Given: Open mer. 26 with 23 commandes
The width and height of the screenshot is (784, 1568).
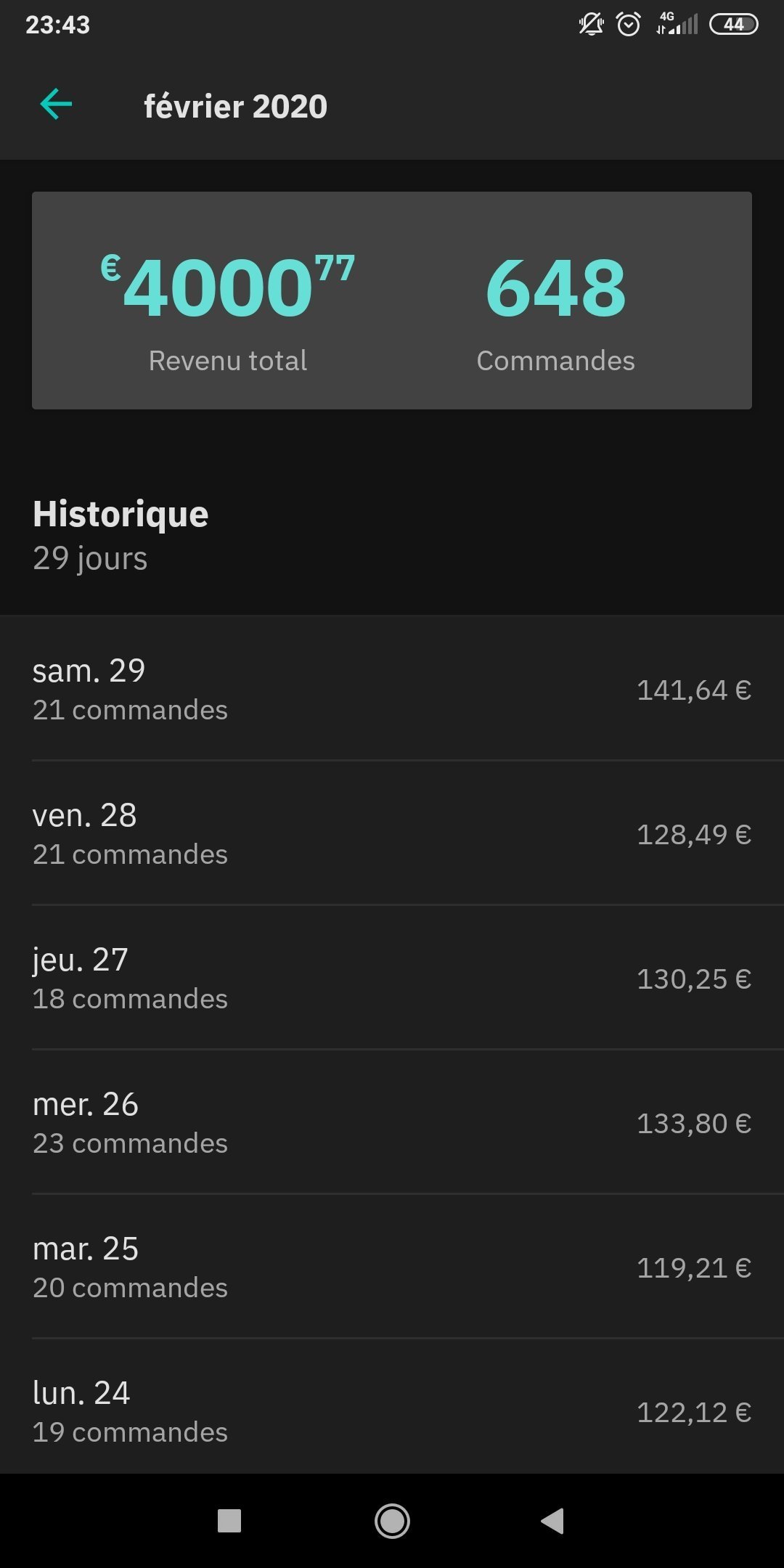Looking at the screenshot, I should [392, 1122].
